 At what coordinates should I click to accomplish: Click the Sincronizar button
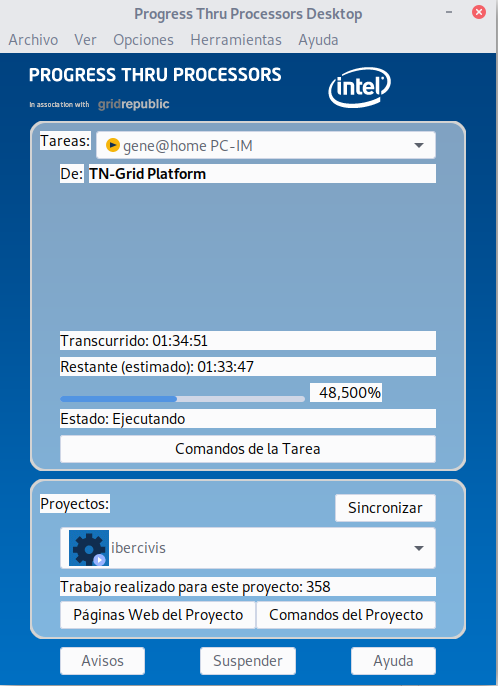[x=385, y=508]
